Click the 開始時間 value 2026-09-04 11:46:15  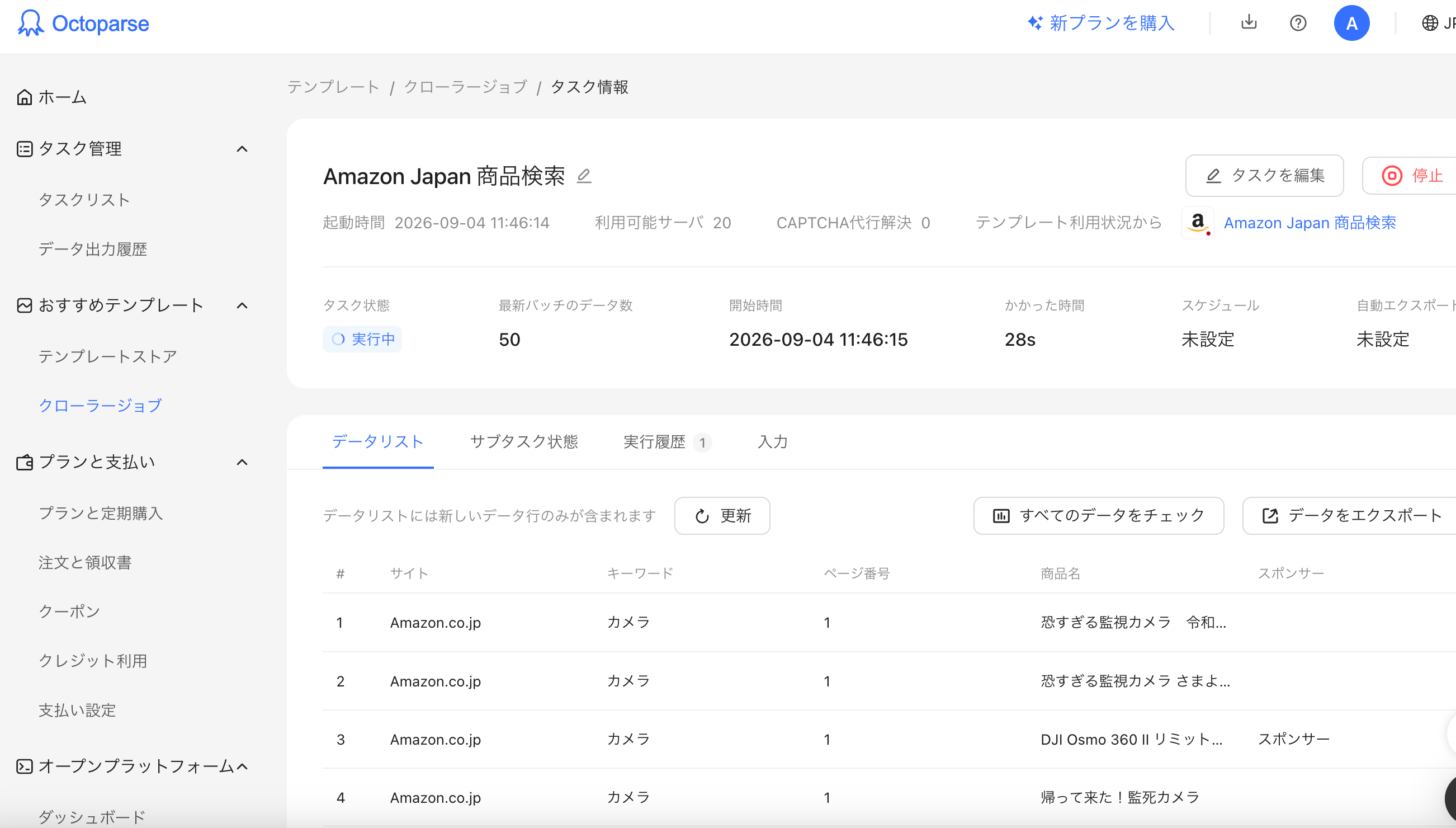[819, 340]
